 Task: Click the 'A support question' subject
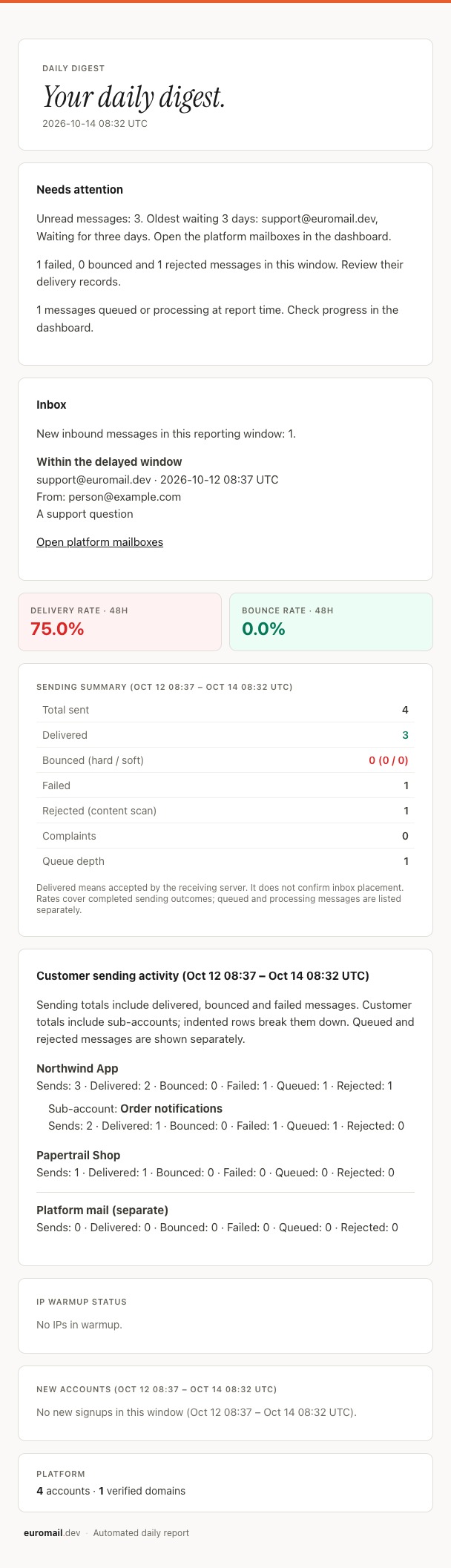coord(85,514)
